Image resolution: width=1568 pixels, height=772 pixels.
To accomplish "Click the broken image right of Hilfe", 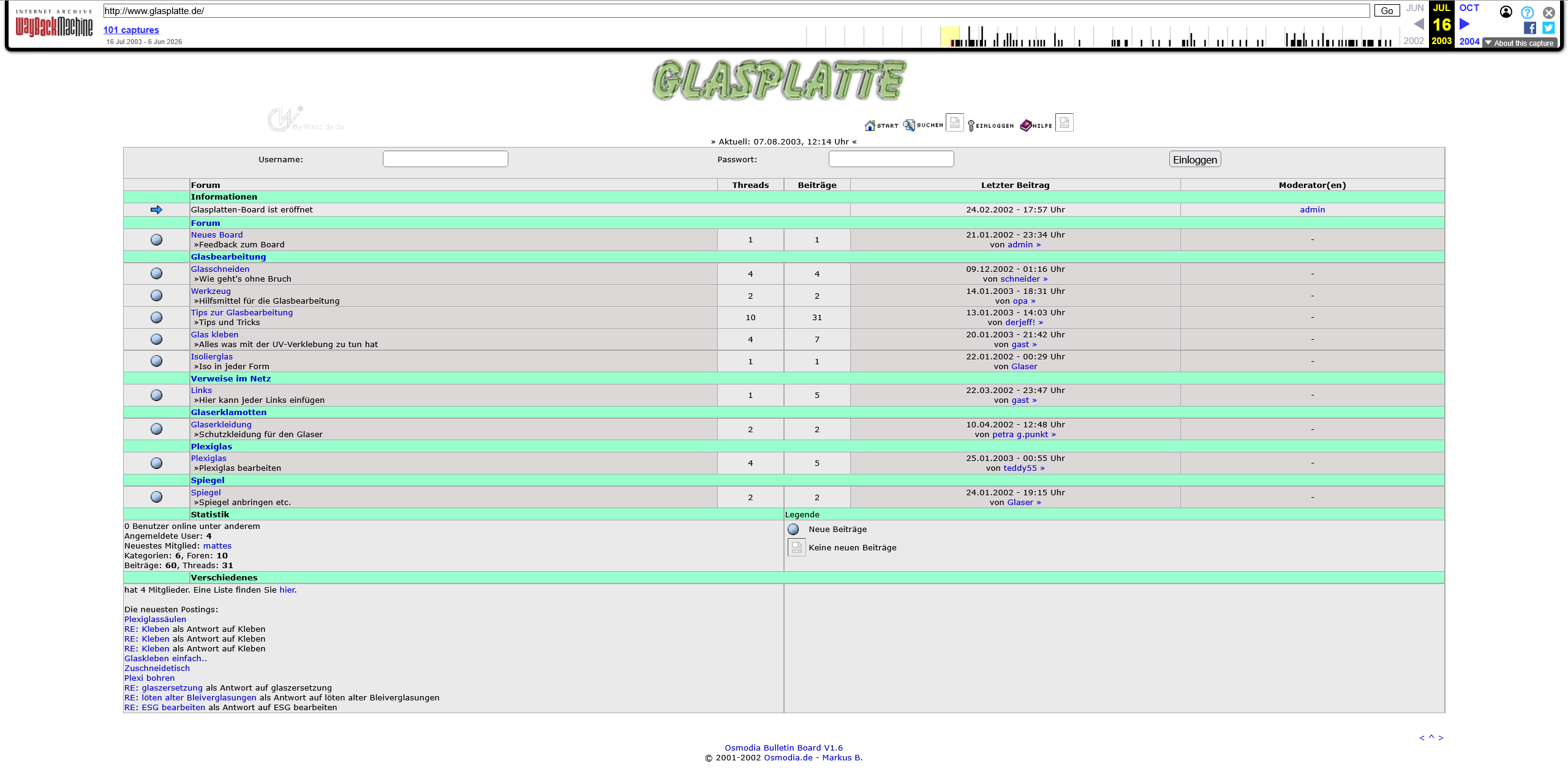I will (x=1065, y=122).
